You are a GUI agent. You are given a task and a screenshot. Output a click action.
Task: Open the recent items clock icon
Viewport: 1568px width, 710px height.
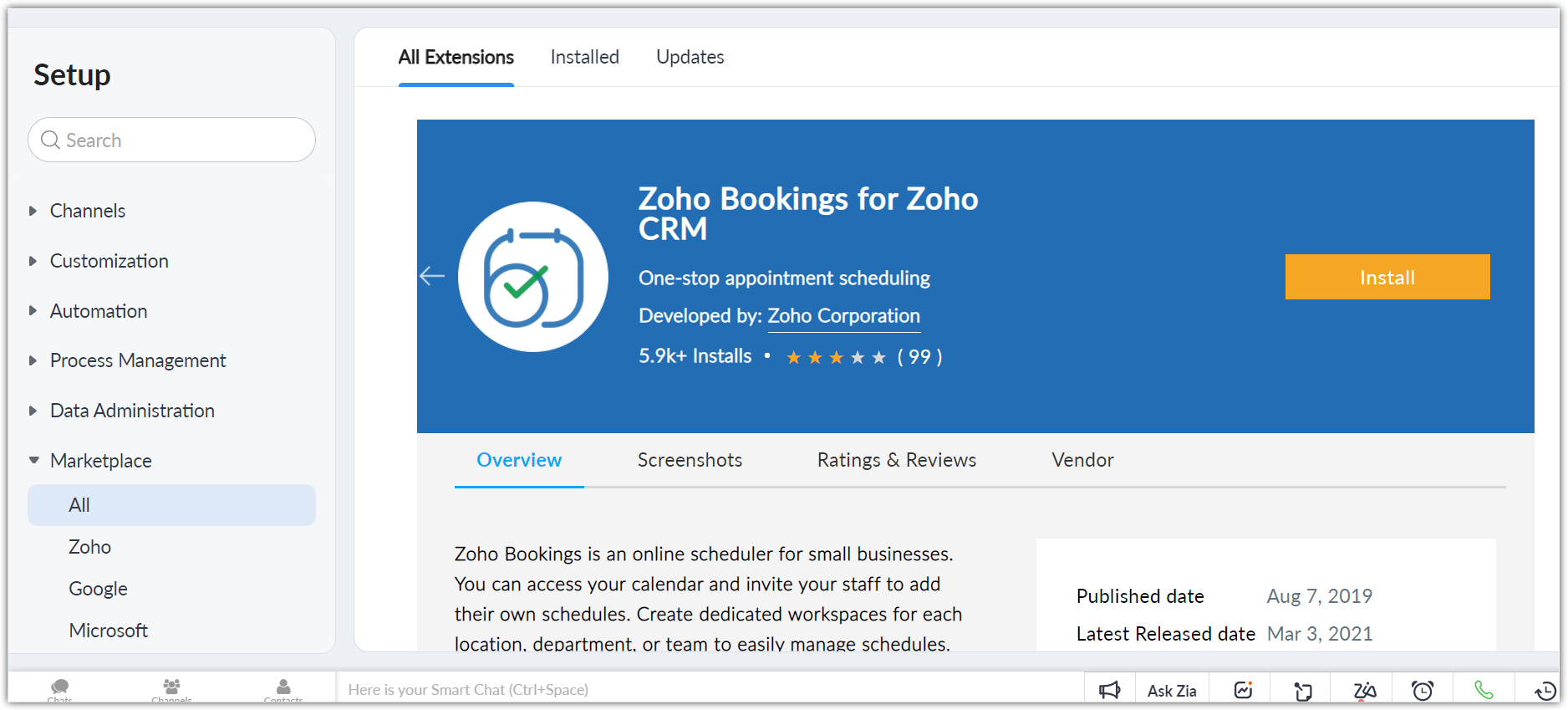(x=1545, y=690)
